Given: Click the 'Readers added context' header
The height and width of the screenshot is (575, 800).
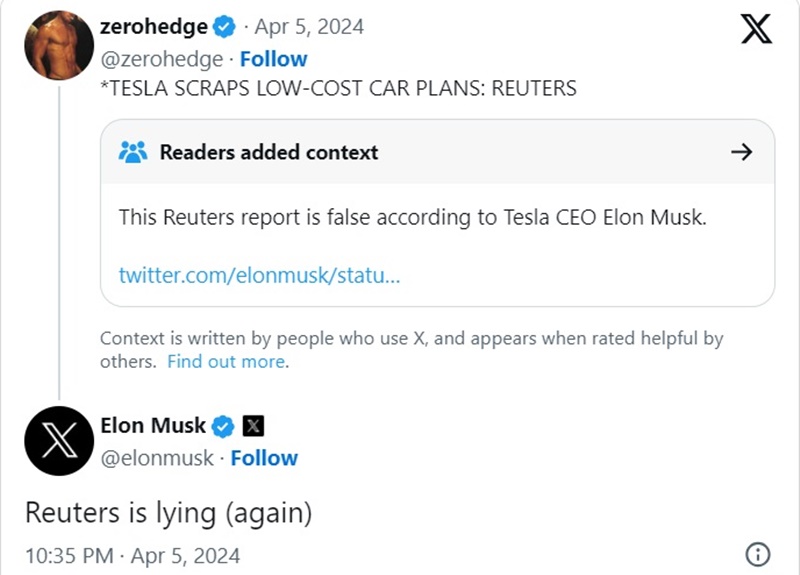Looking at the screenshot, I should (268, 152).
